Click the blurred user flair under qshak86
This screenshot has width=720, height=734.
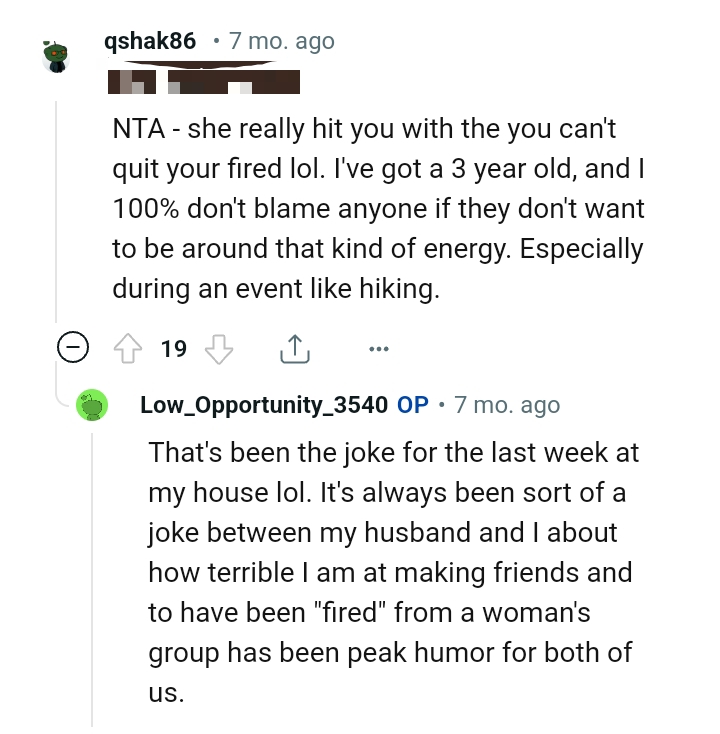(x=205, y=79)
